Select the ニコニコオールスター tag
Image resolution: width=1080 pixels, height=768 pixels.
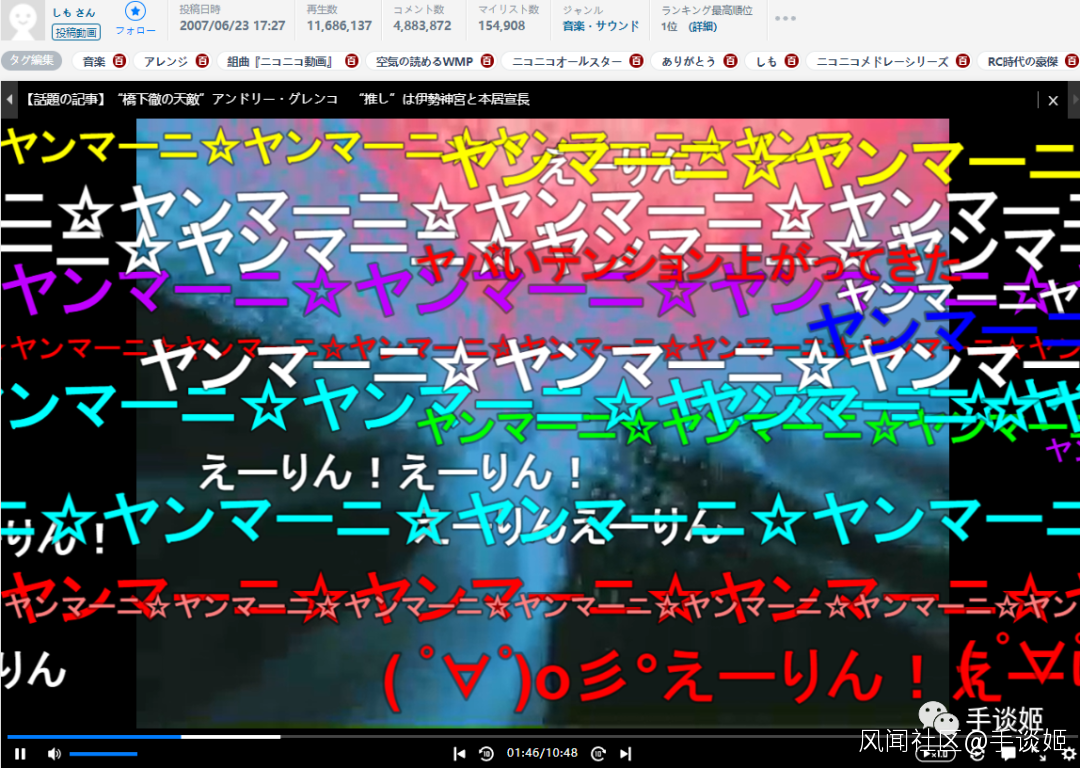tap(566, 61)
